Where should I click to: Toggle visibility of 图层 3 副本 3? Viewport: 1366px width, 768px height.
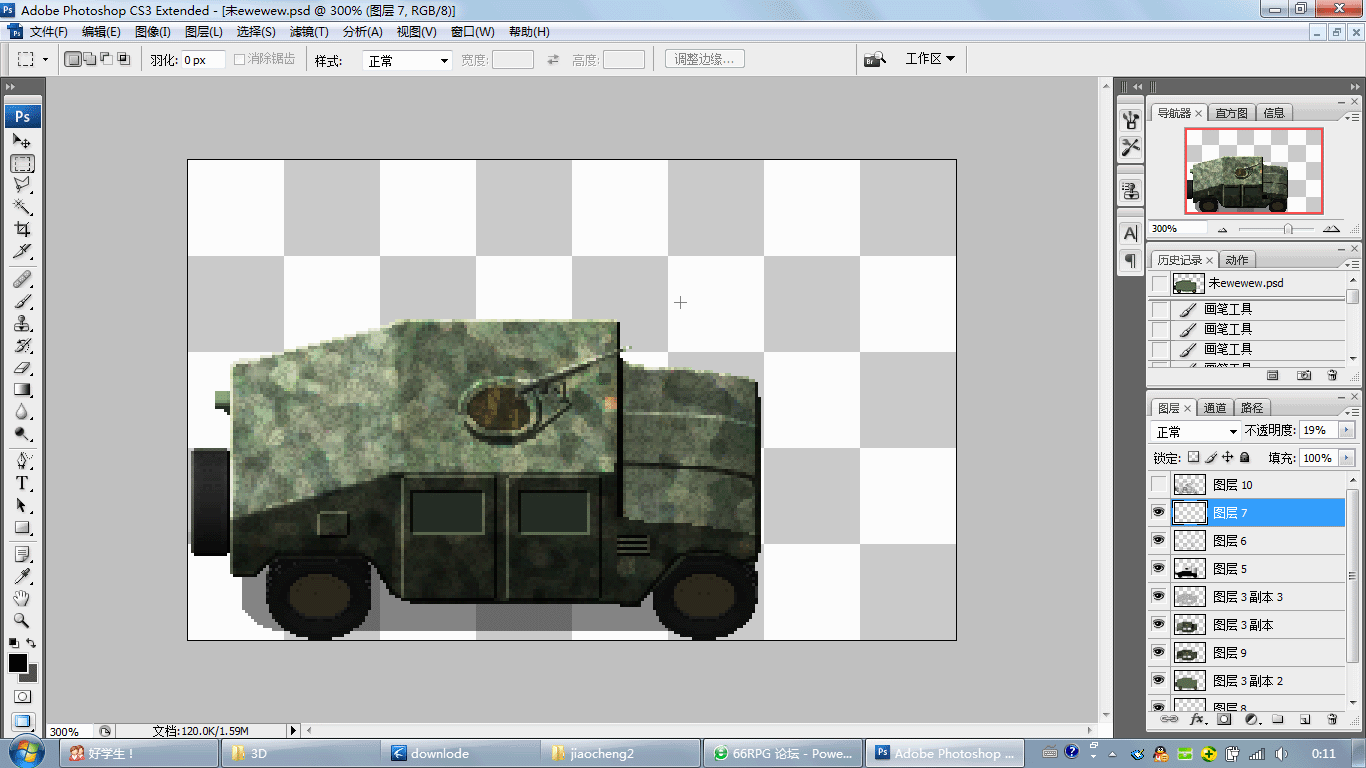(1159, 597)
